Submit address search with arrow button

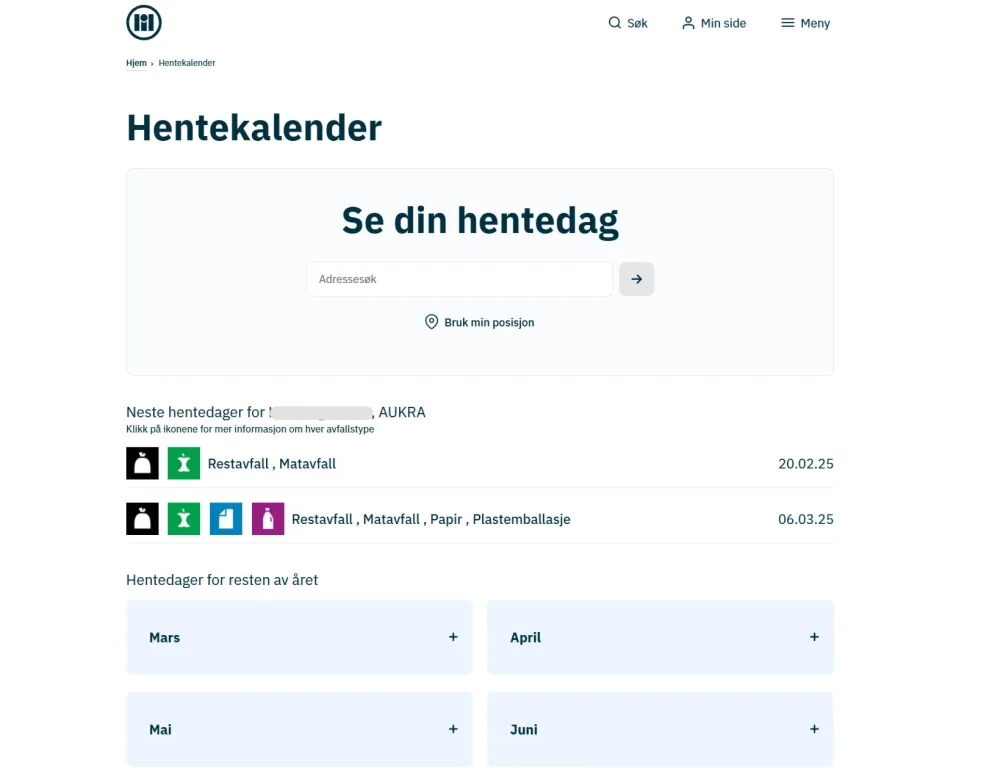(x=636, y=279)
